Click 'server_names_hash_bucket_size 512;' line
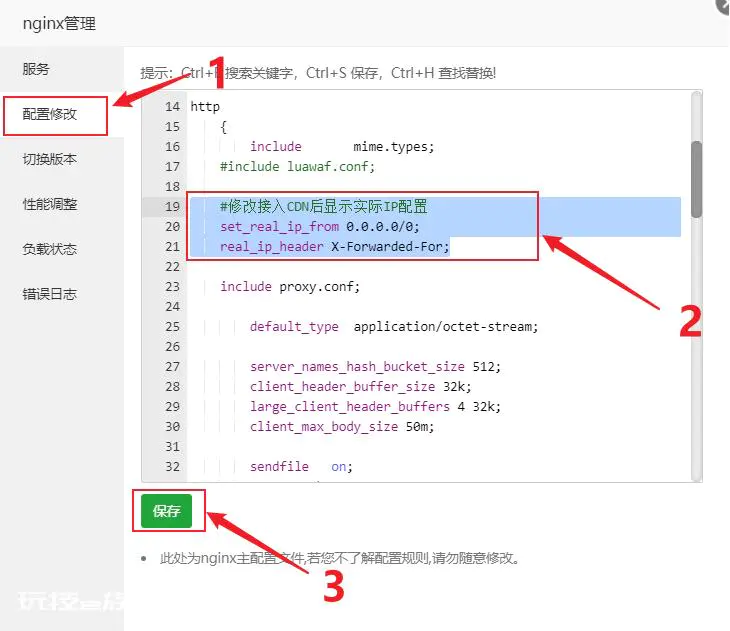The height and width of the screenshot is (631, 730). tap(375, 366)
